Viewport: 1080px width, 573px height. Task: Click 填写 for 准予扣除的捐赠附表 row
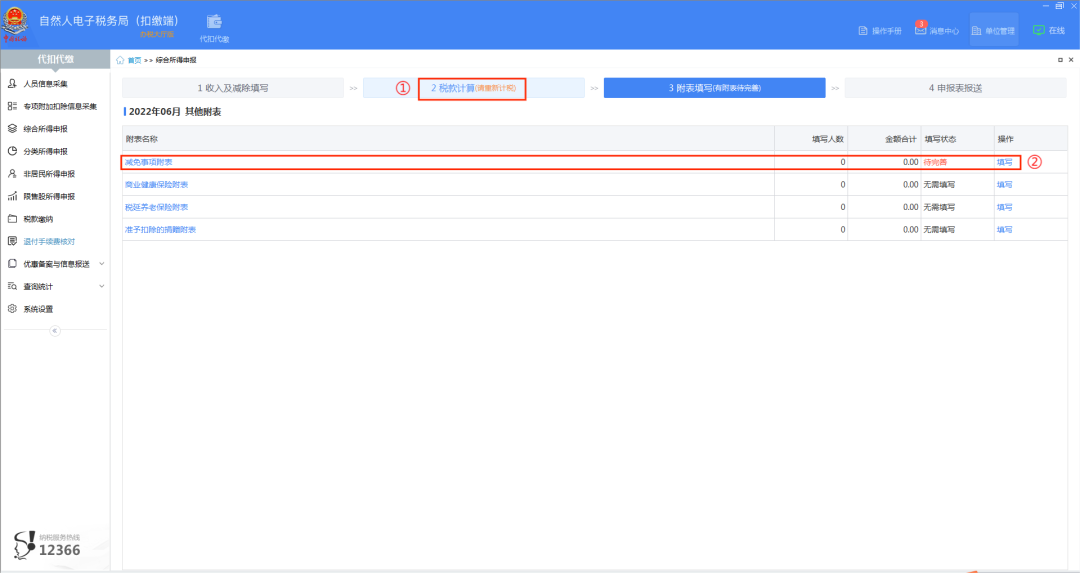[x=1004, y=230]
